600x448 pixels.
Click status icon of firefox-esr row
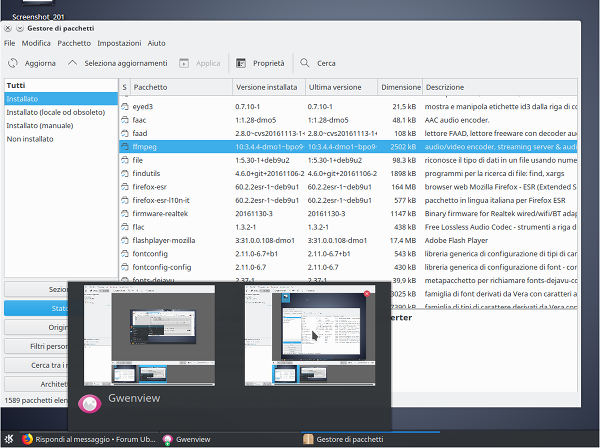click(x=125, y=187)
